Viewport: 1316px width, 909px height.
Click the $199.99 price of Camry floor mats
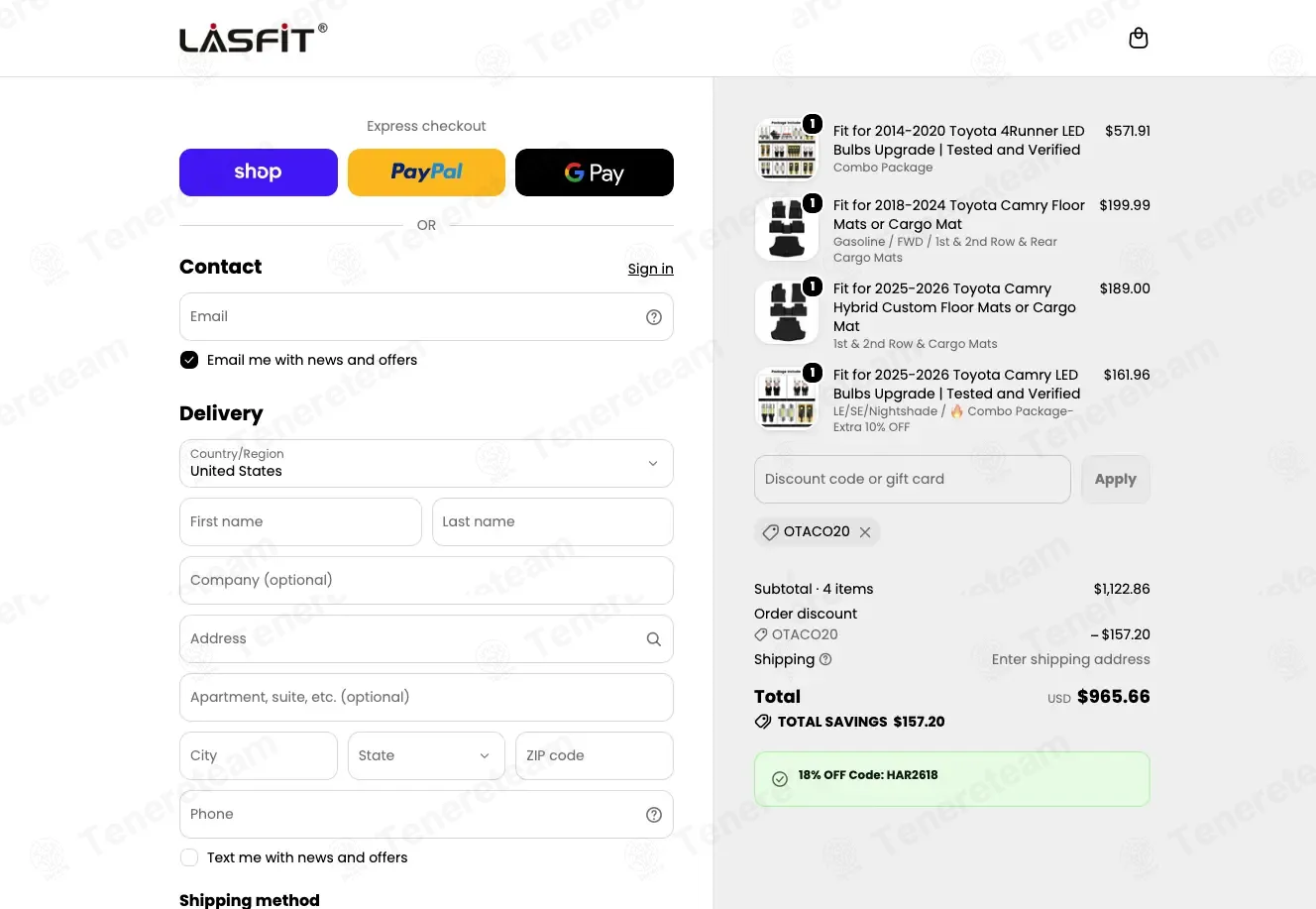1125,205
